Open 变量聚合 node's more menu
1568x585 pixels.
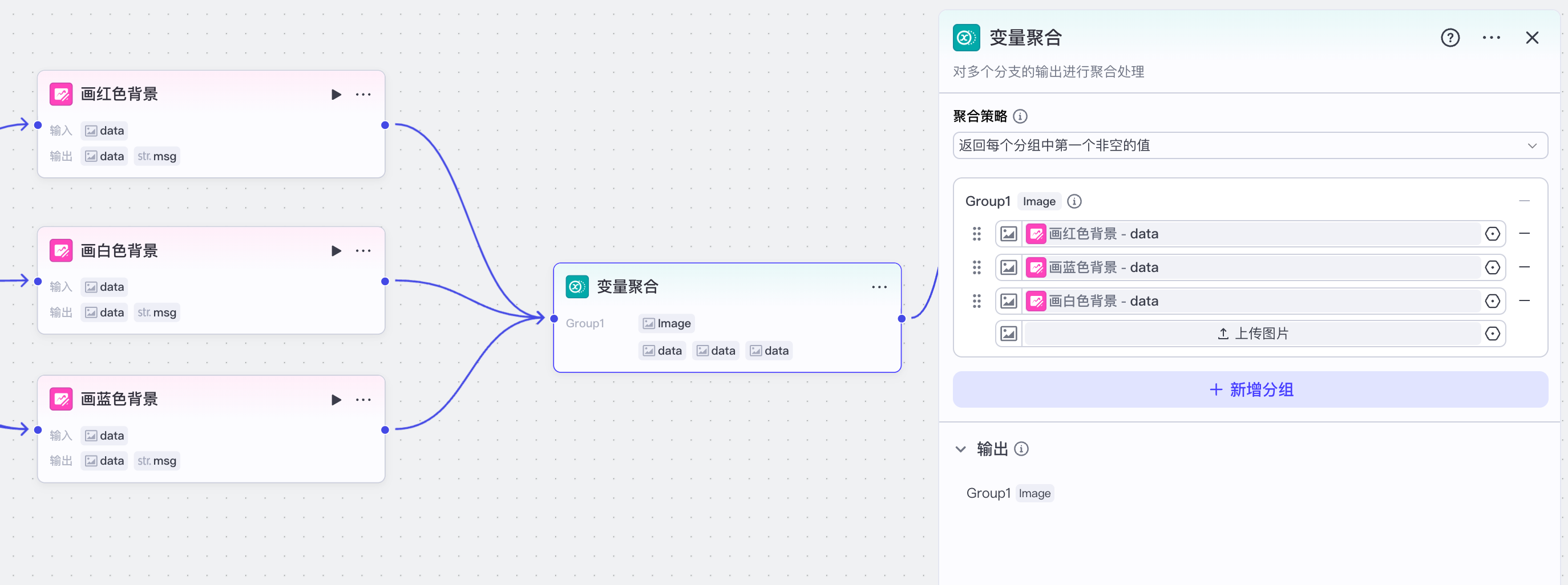[x=879, y=286]
